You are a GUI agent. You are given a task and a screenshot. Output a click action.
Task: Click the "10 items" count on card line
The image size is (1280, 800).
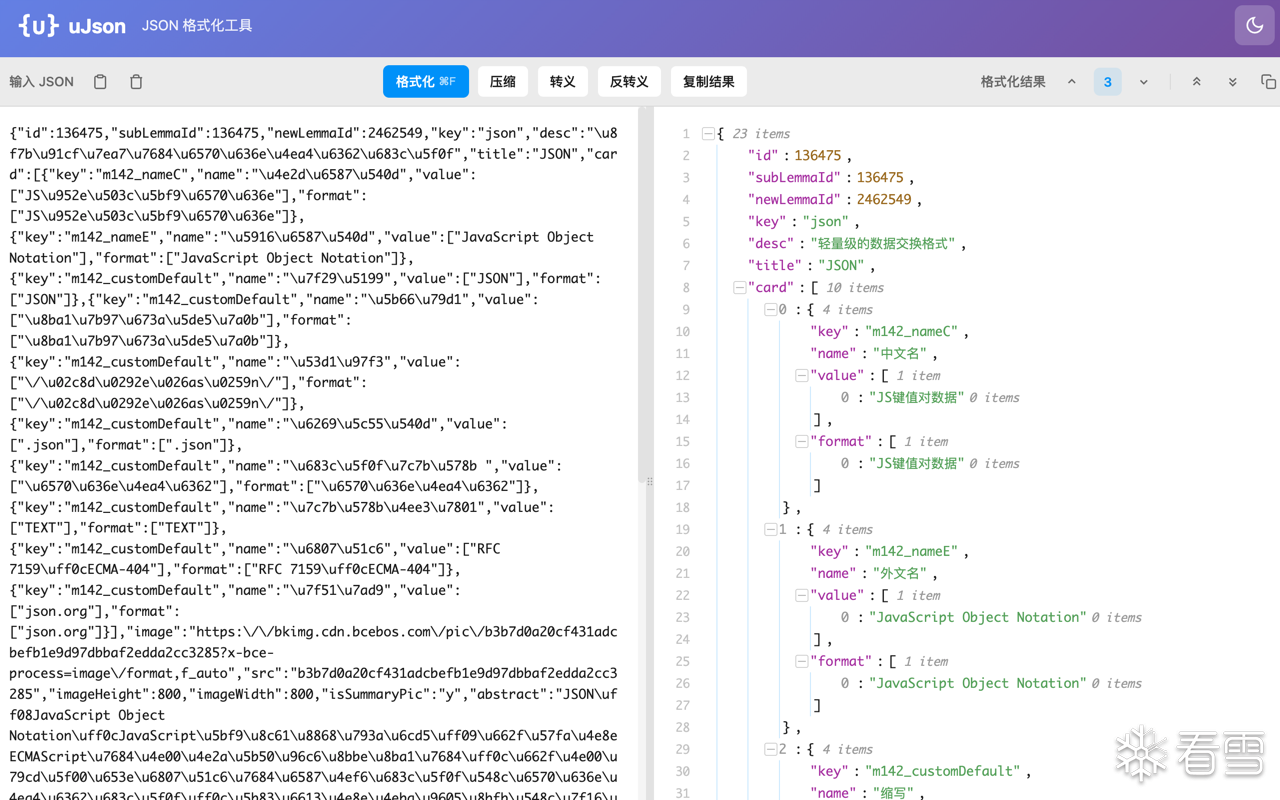(855, 288)
